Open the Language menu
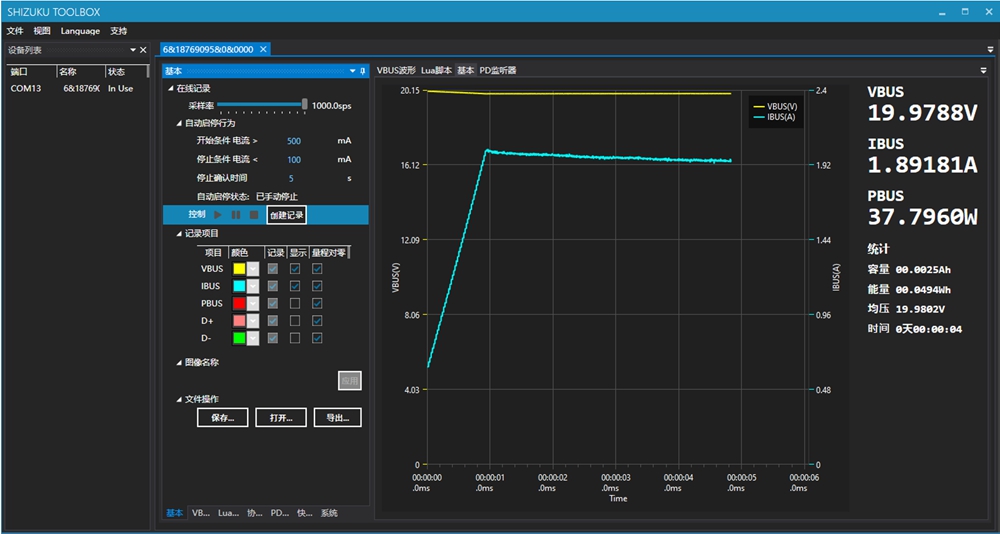This screenshot has width=1000, height=534. pos(80,31)
